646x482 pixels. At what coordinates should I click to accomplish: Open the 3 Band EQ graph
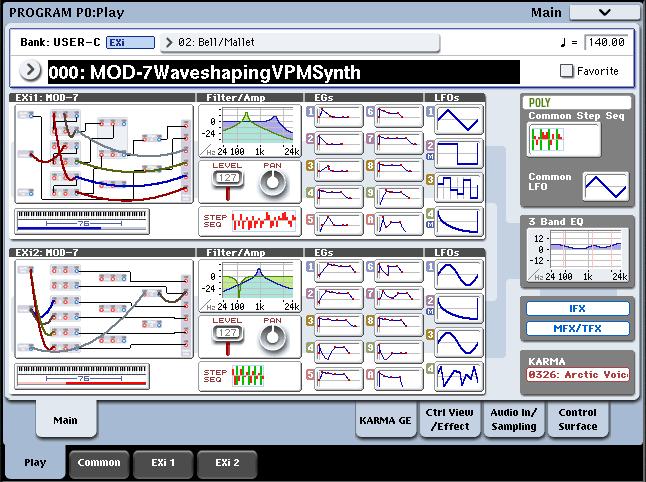click(x=578, y=255)
